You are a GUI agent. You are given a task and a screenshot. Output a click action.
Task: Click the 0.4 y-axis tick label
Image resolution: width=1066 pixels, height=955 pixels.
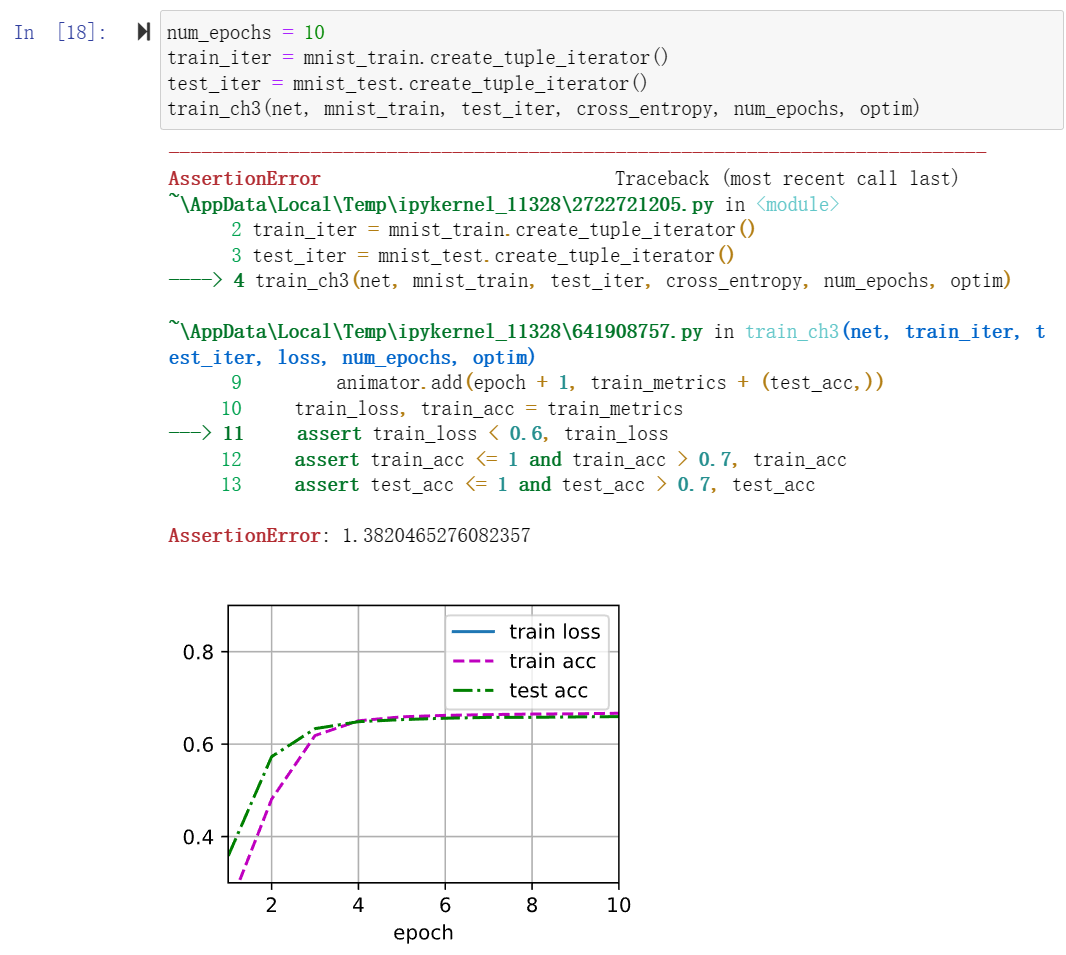(x=198, y=837)
